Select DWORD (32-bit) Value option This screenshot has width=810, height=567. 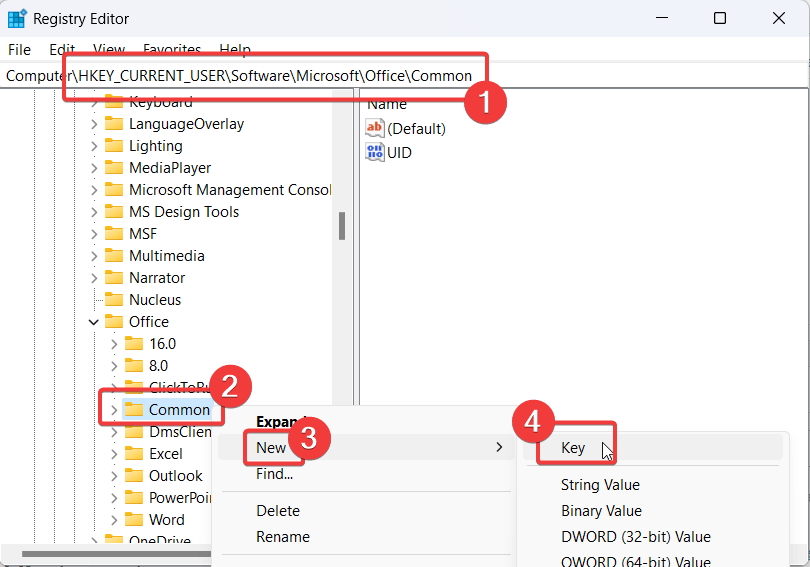pos(635,537)
